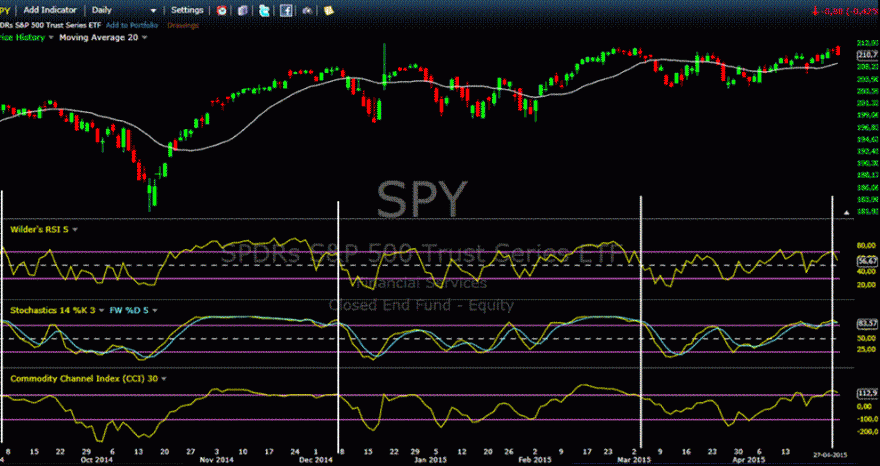Screen dimensions: 880x466
Task: Click the Drawings link
Action: [x=183, y=25]
